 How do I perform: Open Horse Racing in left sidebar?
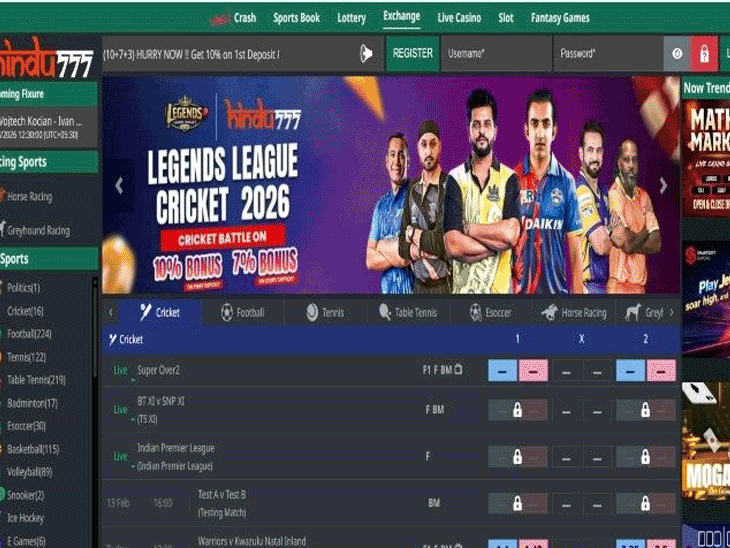pos(29,196)
